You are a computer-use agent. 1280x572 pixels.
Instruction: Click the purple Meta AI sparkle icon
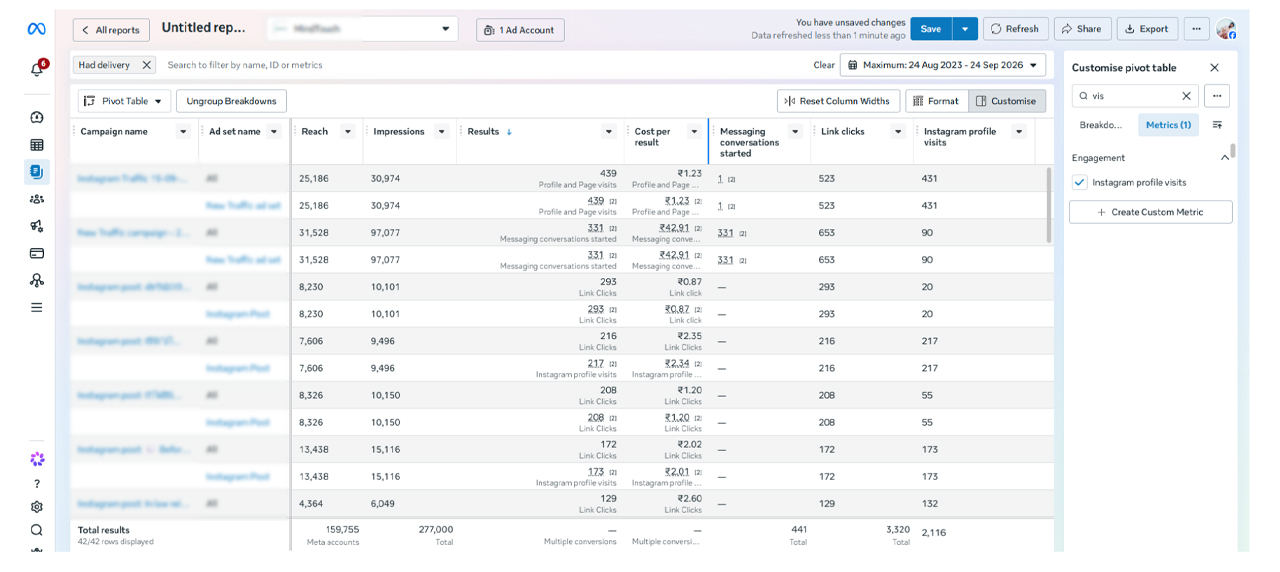tap(37, 459)
